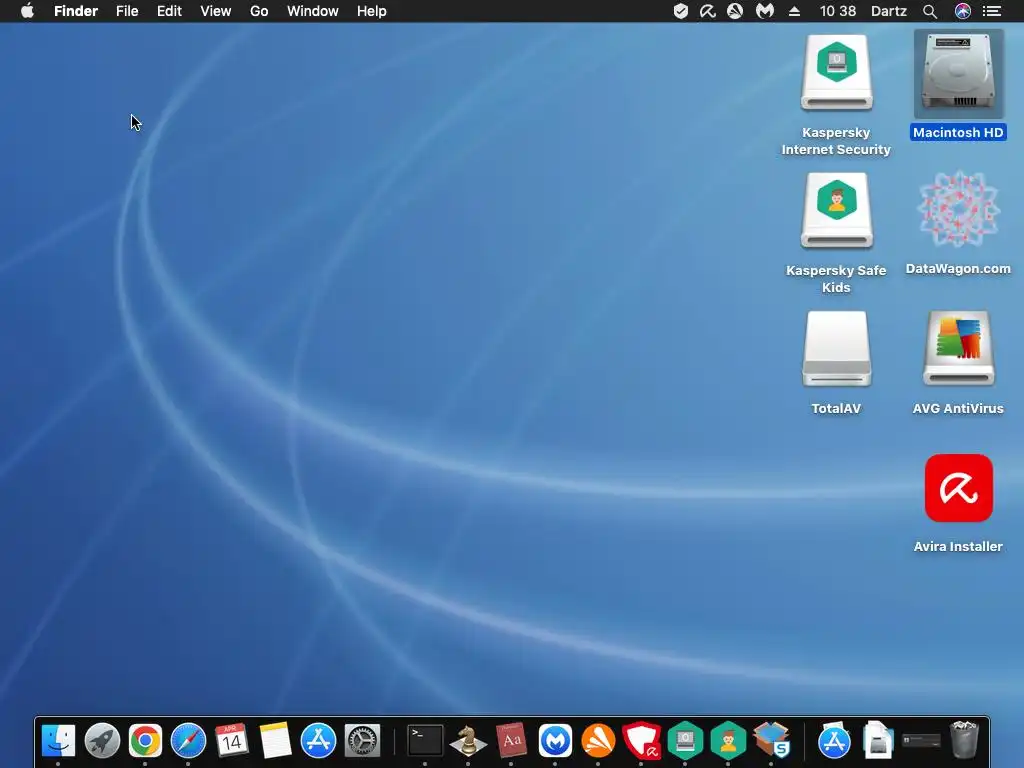Open the Finder menu
The height and width of the screenshot is (768, 1024).
76,11
